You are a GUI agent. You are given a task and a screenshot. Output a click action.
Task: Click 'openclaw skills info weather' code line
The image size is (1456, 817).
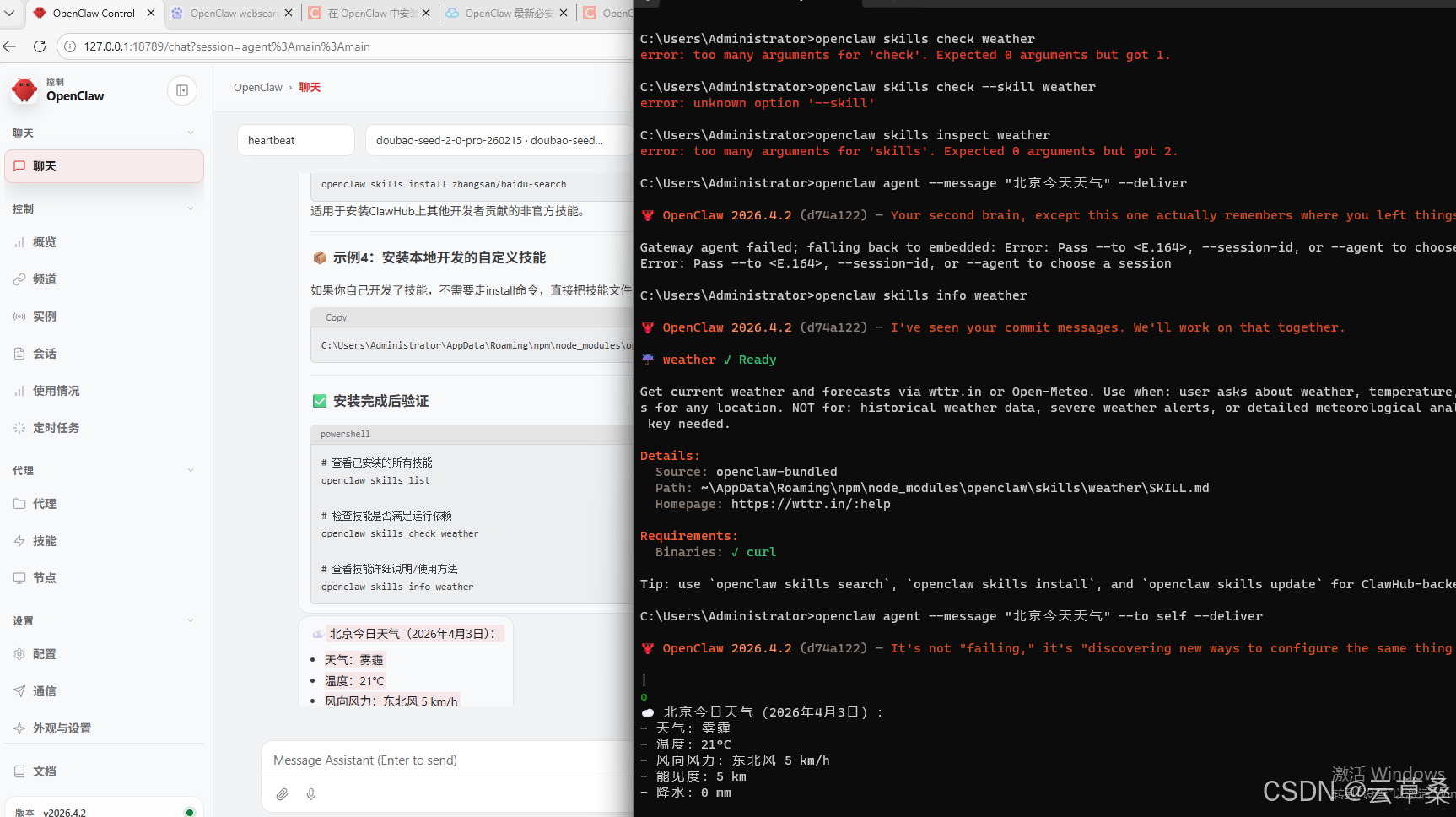click(x=397, y=587)
